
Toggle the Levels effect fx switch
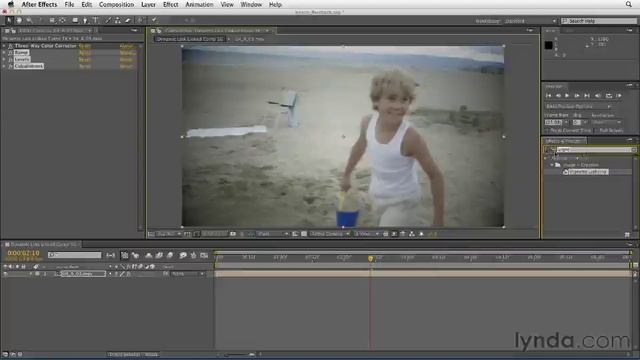11,59
